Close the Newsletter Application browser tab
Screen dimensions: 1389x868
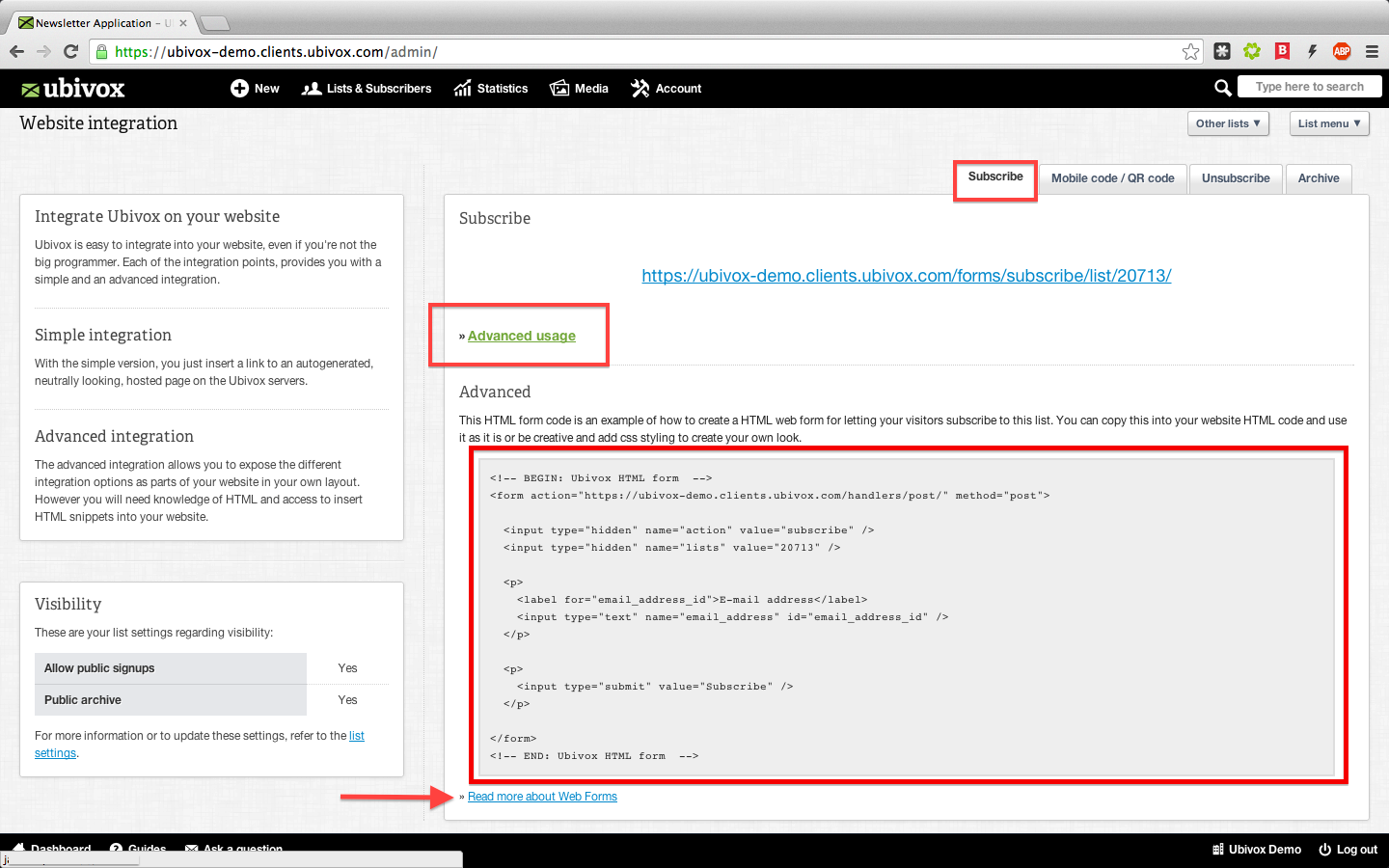[183, 23]
